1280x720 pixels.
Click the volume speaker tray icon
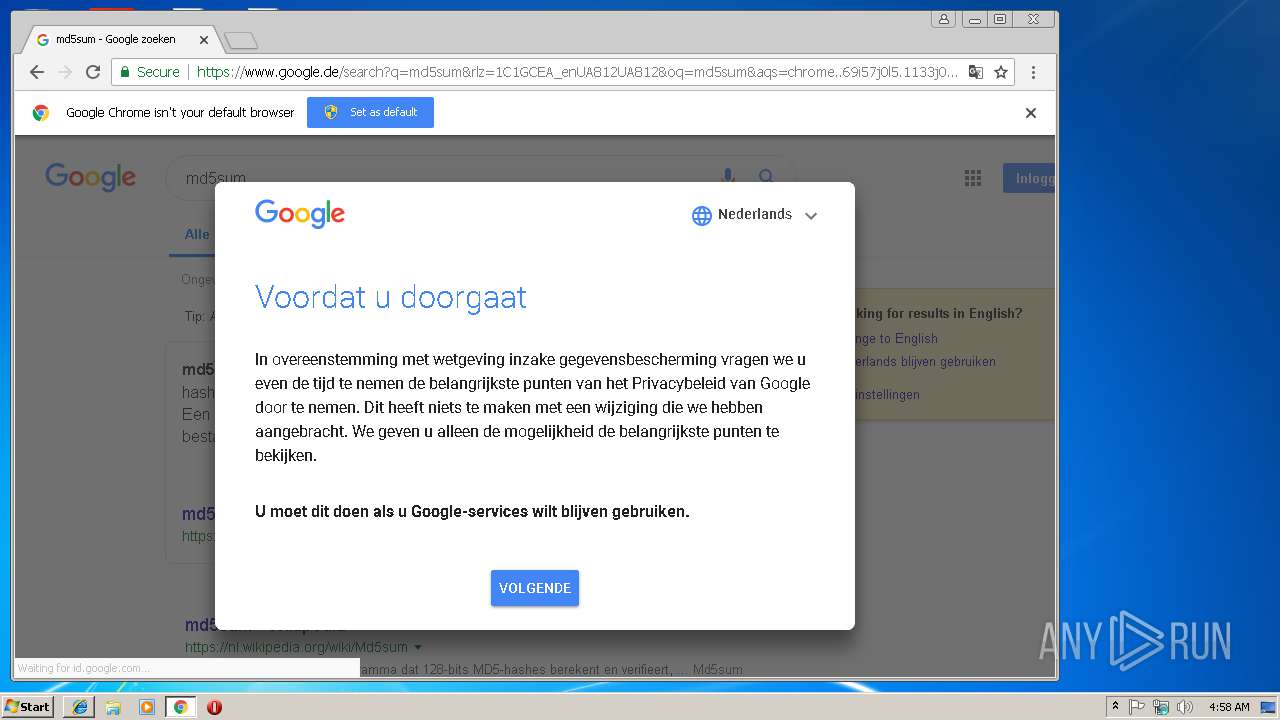[1185, 707]
